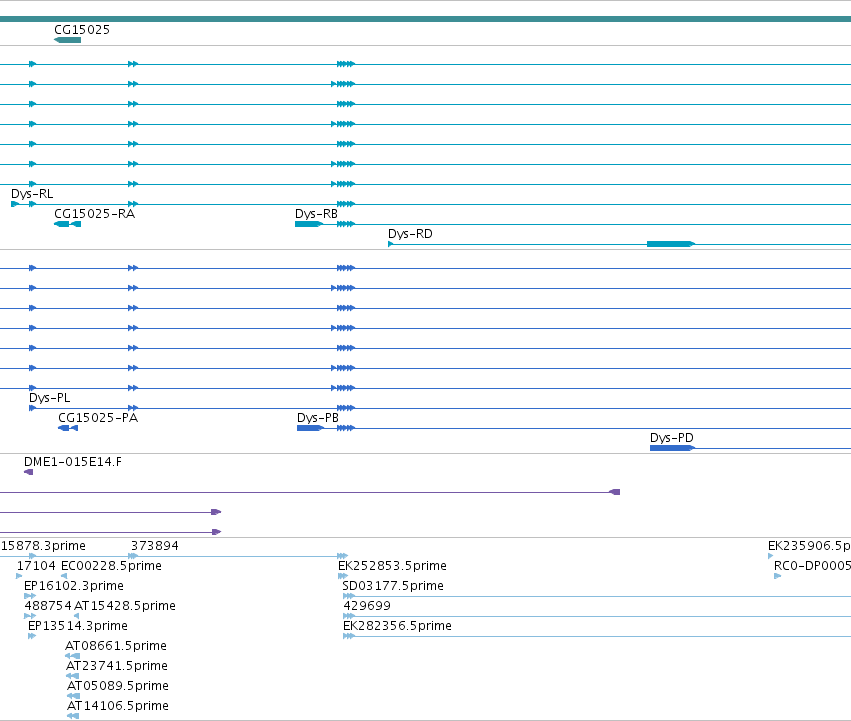This screenshot has height=721, width=851.
Task: Select the arrow glyph under AT08661.5prime
Action: click(72, 656)
